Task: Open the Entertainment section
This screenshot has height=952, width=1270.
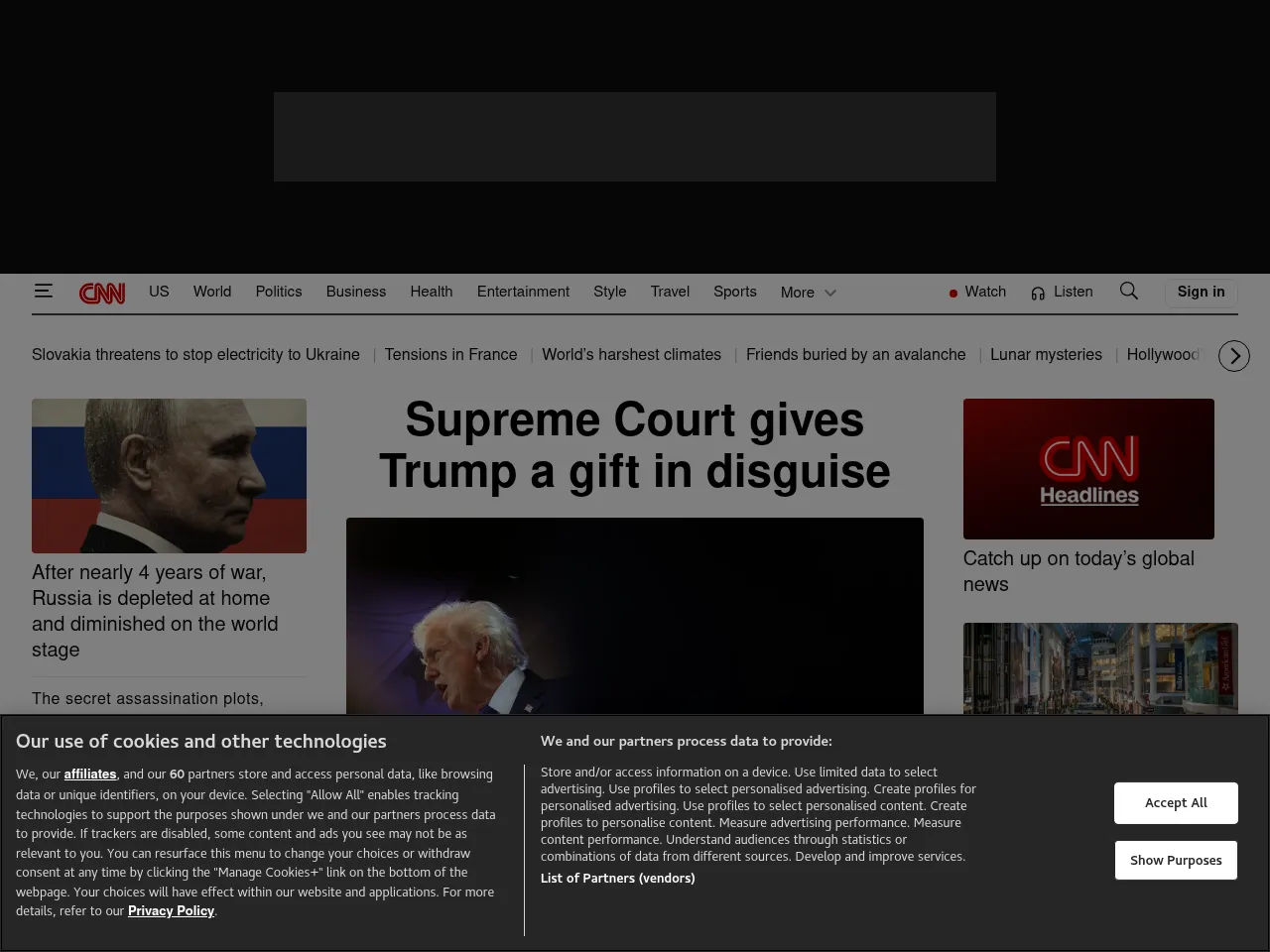Action: 523,292
